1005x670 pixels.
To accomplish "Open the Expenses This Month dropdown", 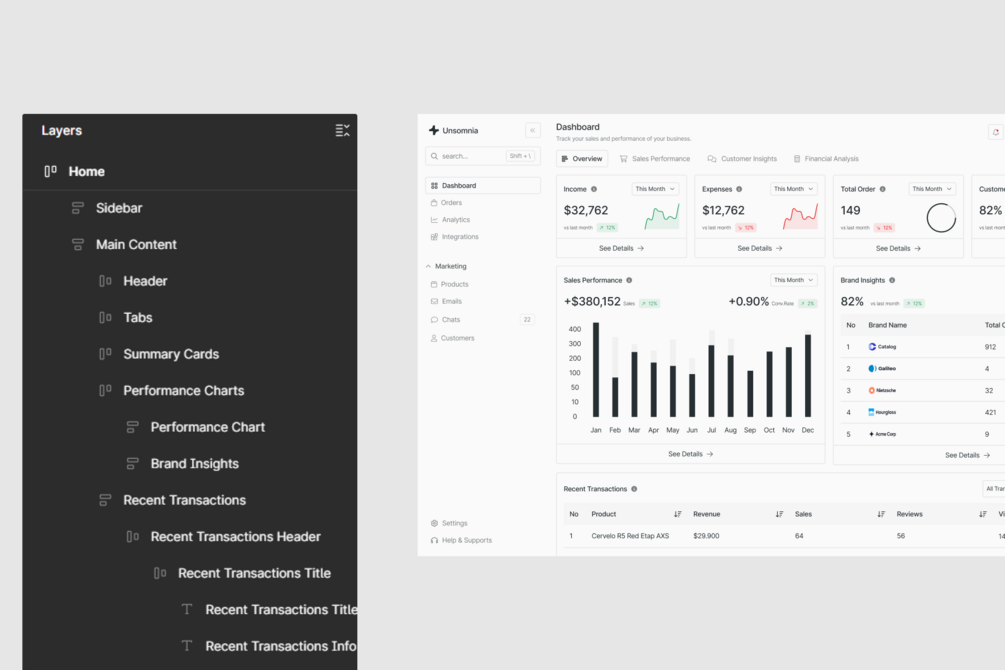I will click(793, 189).
